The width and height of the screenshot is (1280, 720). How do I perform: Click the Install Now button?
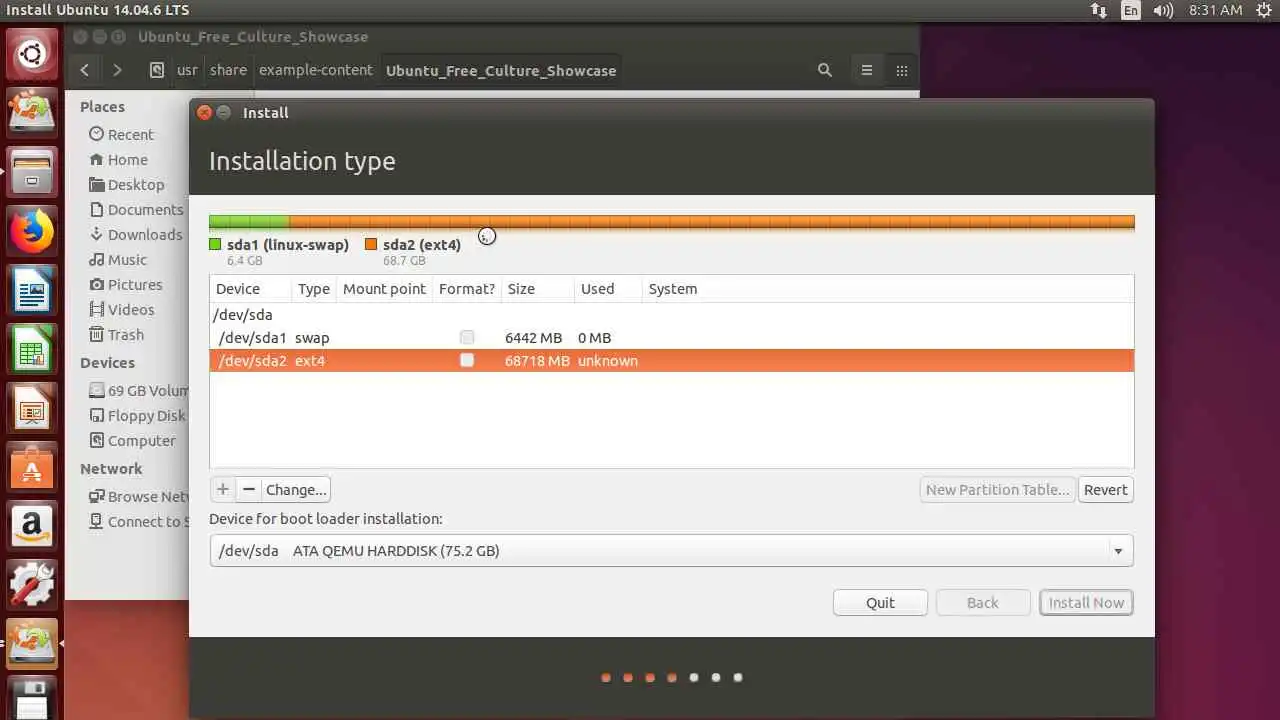click(x=1086, y=602)
